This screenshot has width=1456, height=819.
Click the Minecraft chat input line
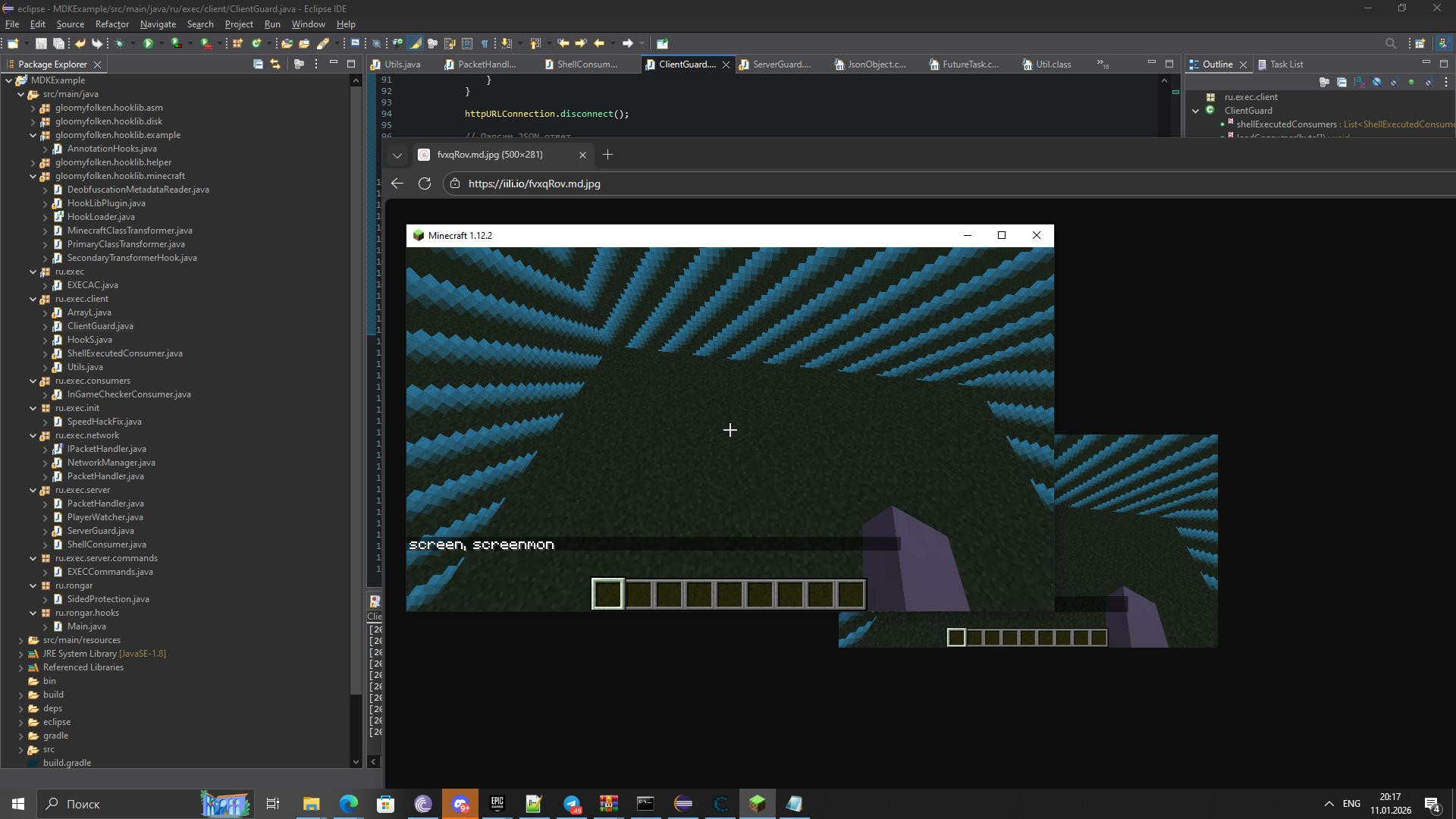[654, 544]
